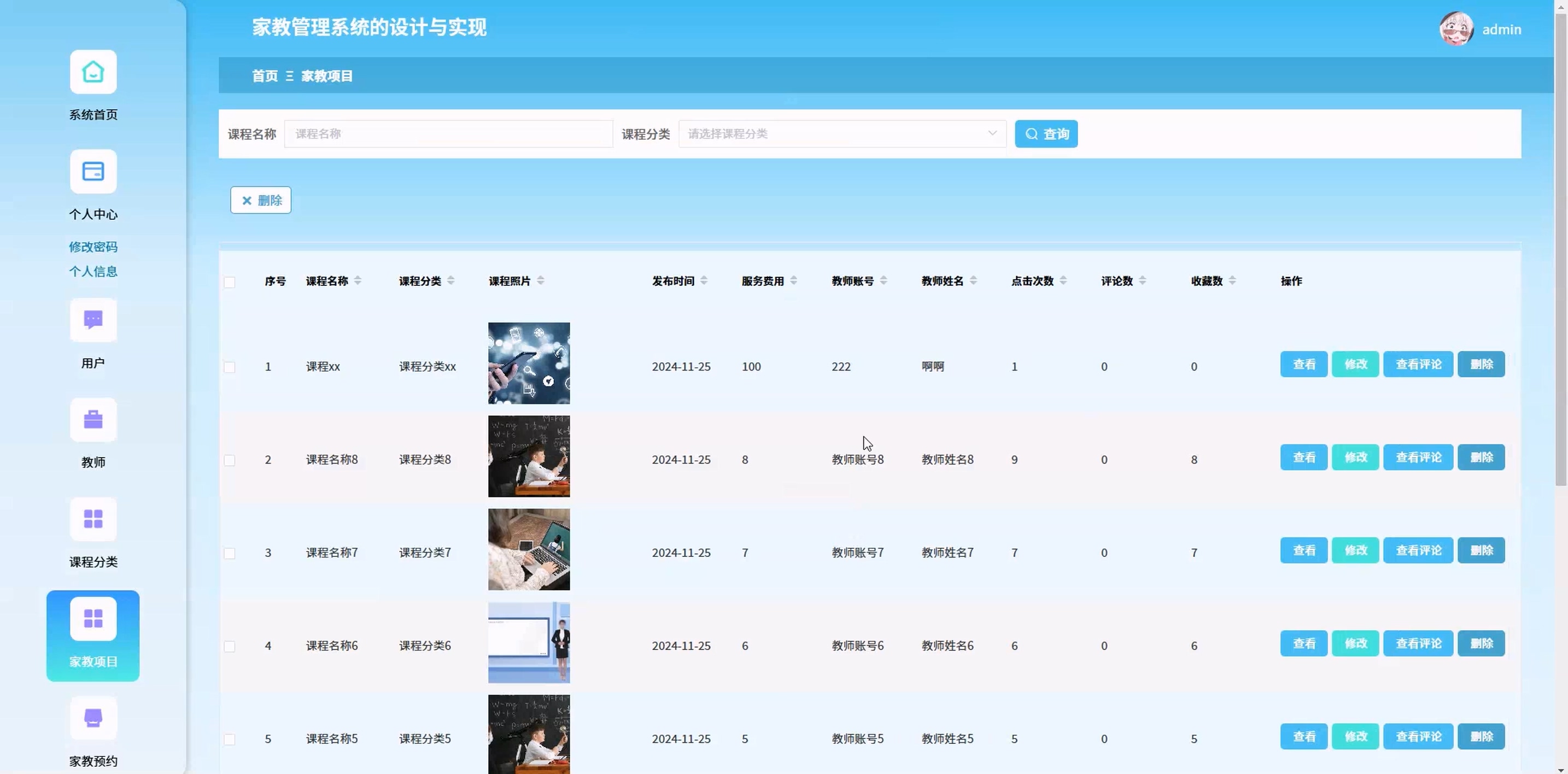Image resolution: width=1568 pixels, height=774 pixels.
Task: Click the 家教项目 active sidebar icon
Action: [93, 619]
